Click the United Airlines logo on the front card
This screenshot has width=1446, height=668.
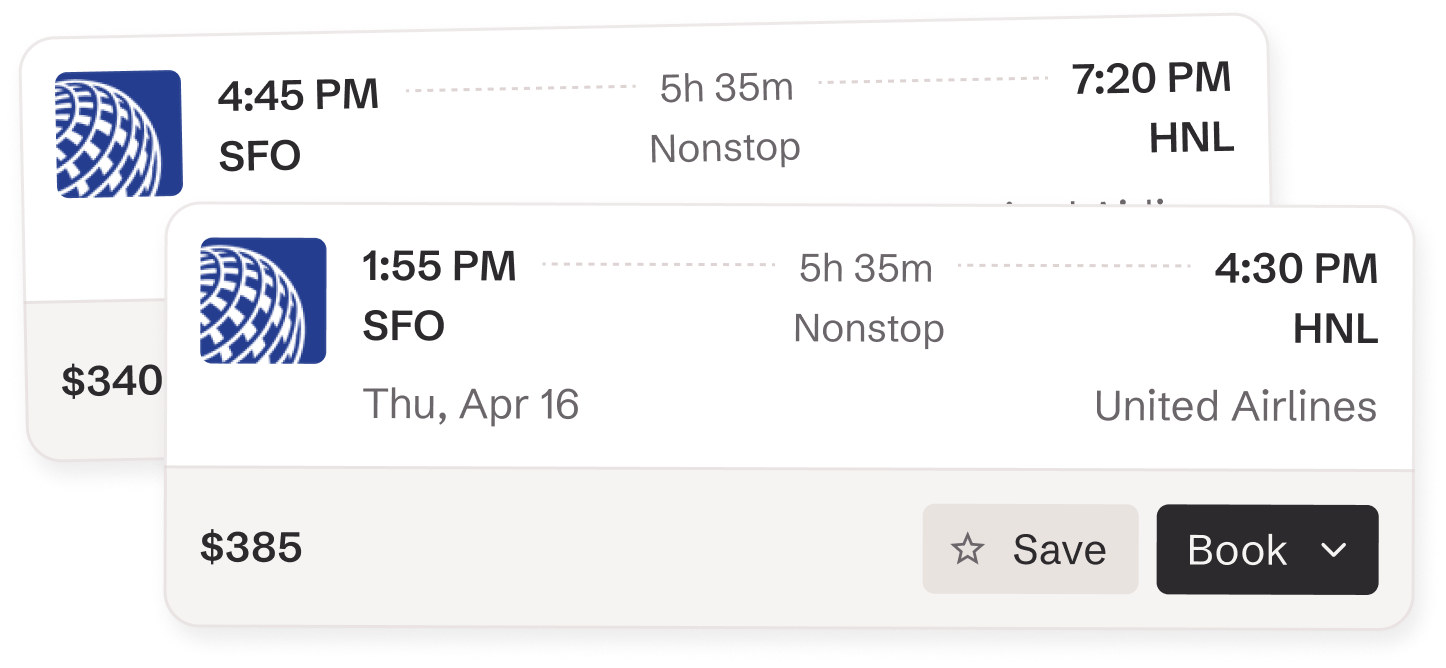click(264, 301)
